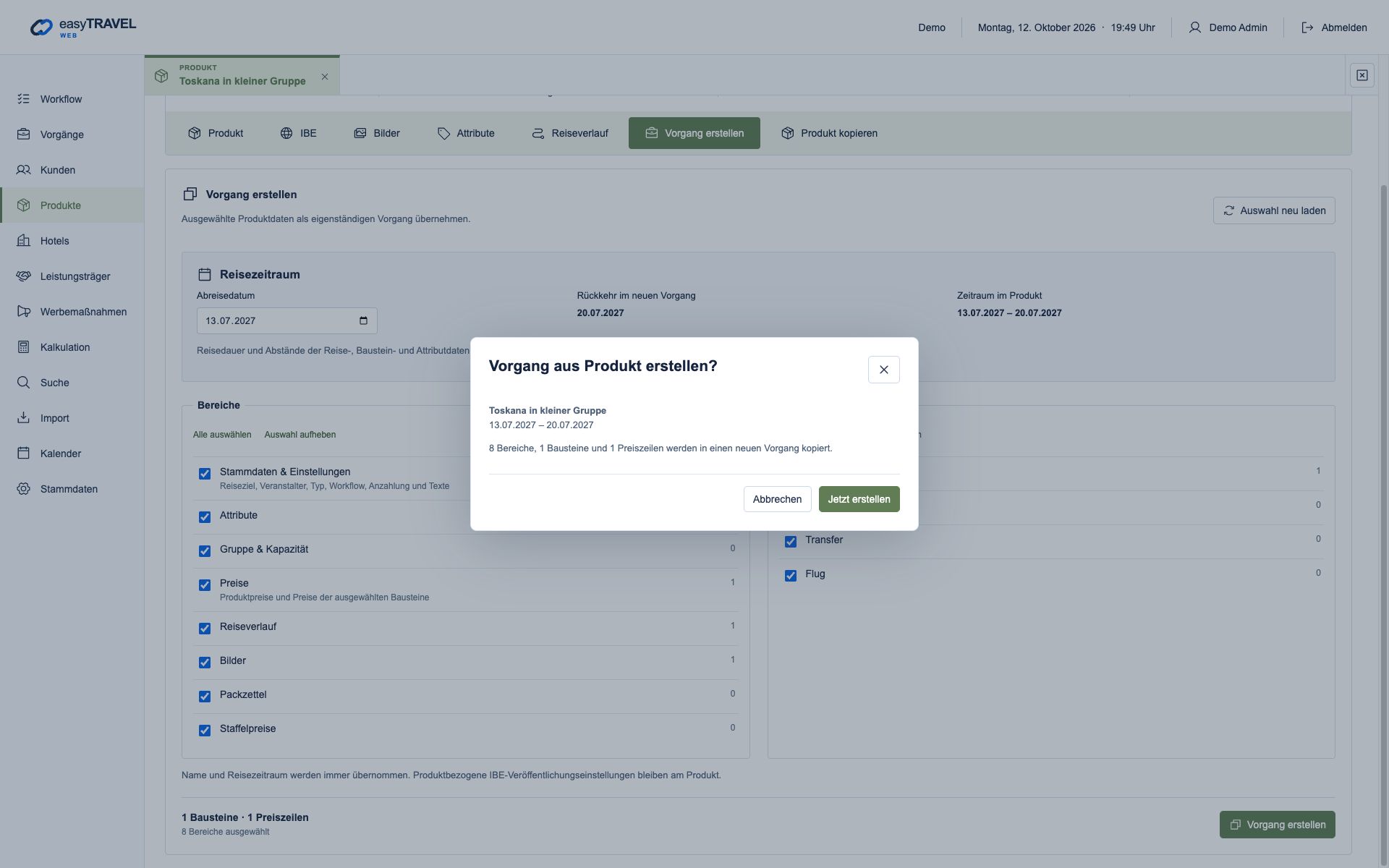Switch to the Bilder tab
This screenshot has height=868, width=1389.
point(377,133)
